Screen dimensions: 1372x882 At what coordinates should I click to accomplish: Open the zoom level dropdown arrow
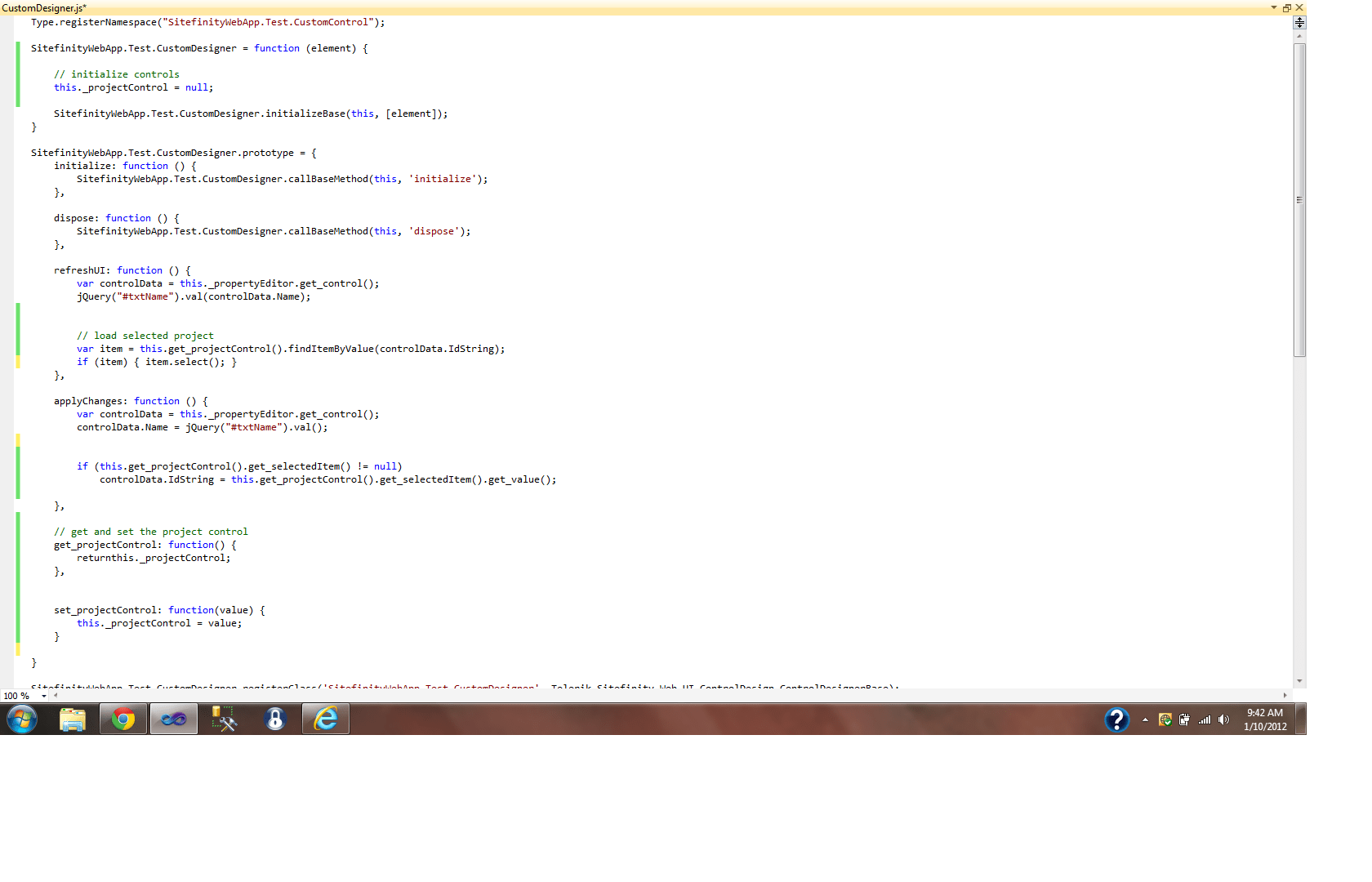point(44,696)
